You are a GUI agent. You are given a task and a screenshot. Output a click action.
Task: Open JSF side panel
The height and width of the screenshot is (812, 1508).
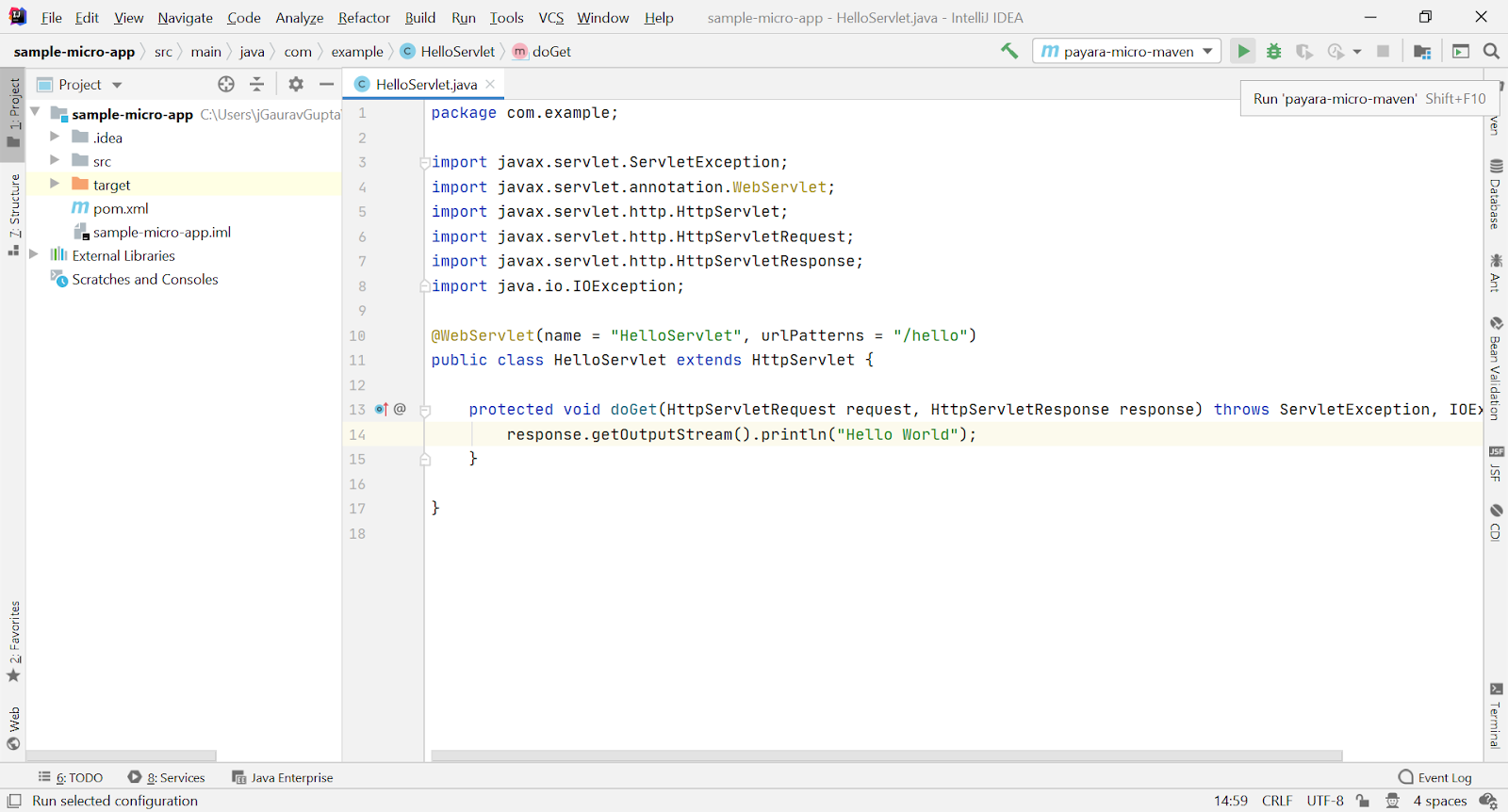[x=1496, y=463]
